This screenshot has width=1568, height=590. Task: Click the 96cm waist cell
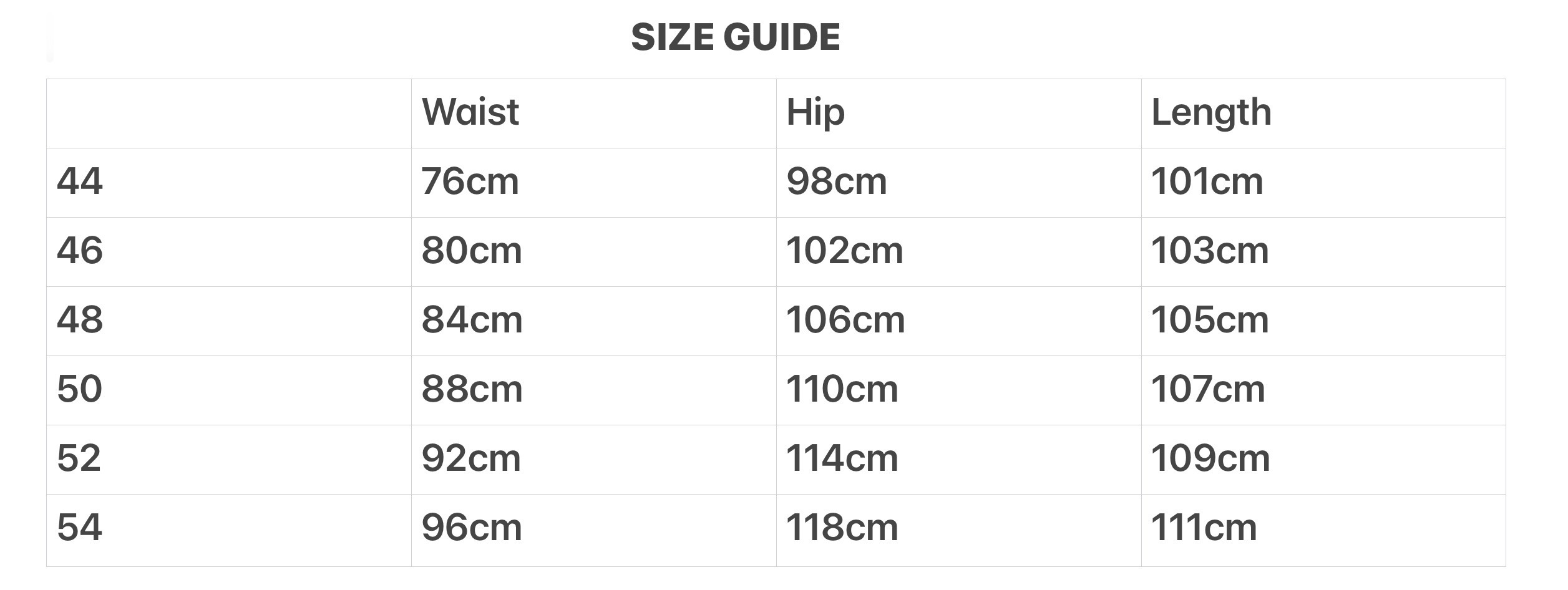tap(472, 528)
